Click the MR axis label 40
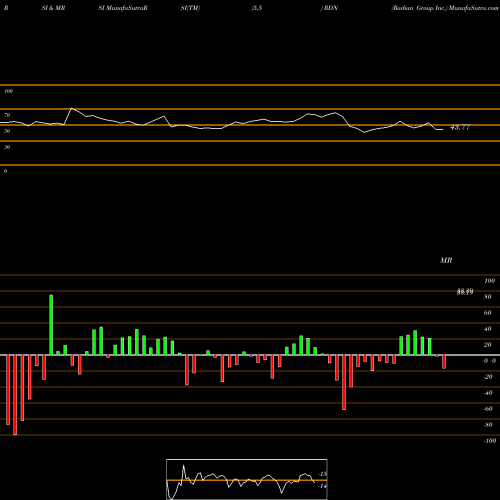The width and height of the screenshot is (500, 500). [488, 329]
